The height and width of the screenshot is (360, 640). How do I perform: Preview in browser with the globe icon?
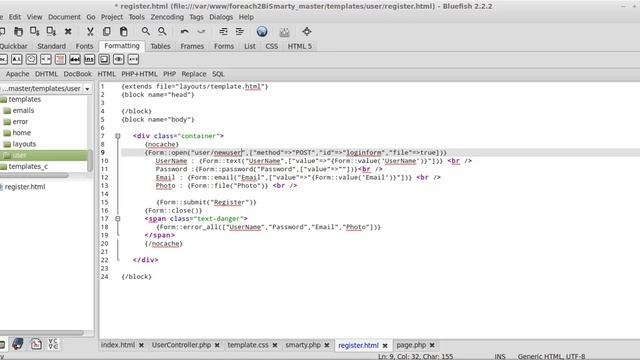click(262, 31)
